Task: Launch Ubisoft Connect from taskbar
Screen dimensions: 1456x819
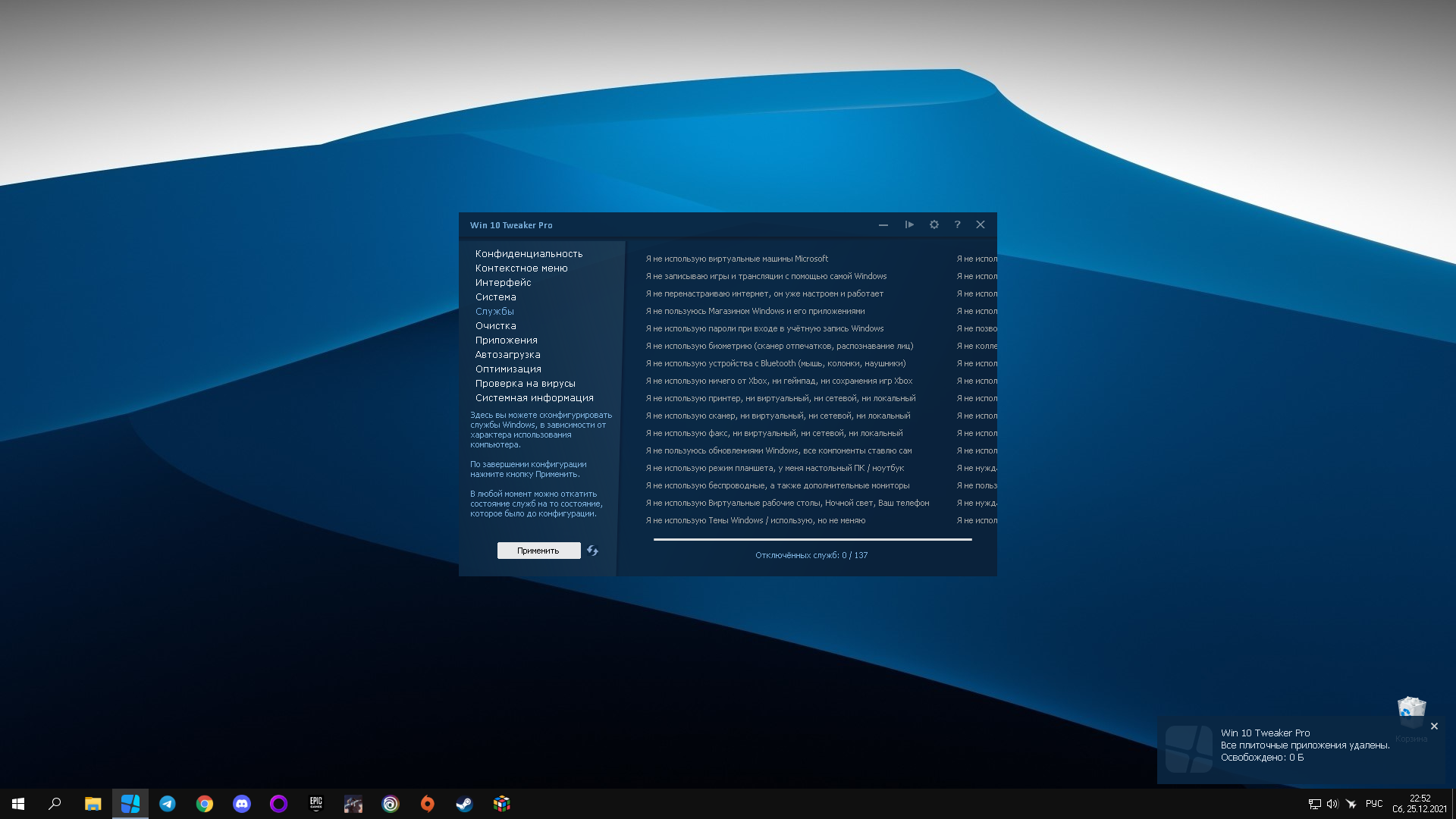Action: (391, 804)
